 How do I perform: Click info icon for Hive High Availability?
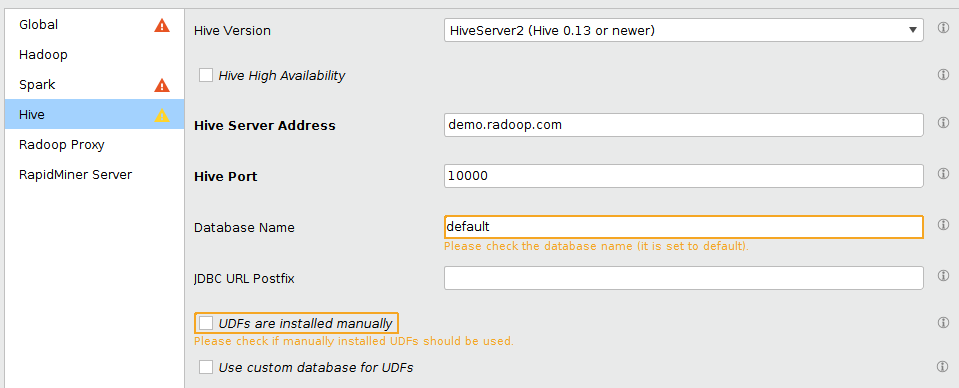[x=944, y=75]
